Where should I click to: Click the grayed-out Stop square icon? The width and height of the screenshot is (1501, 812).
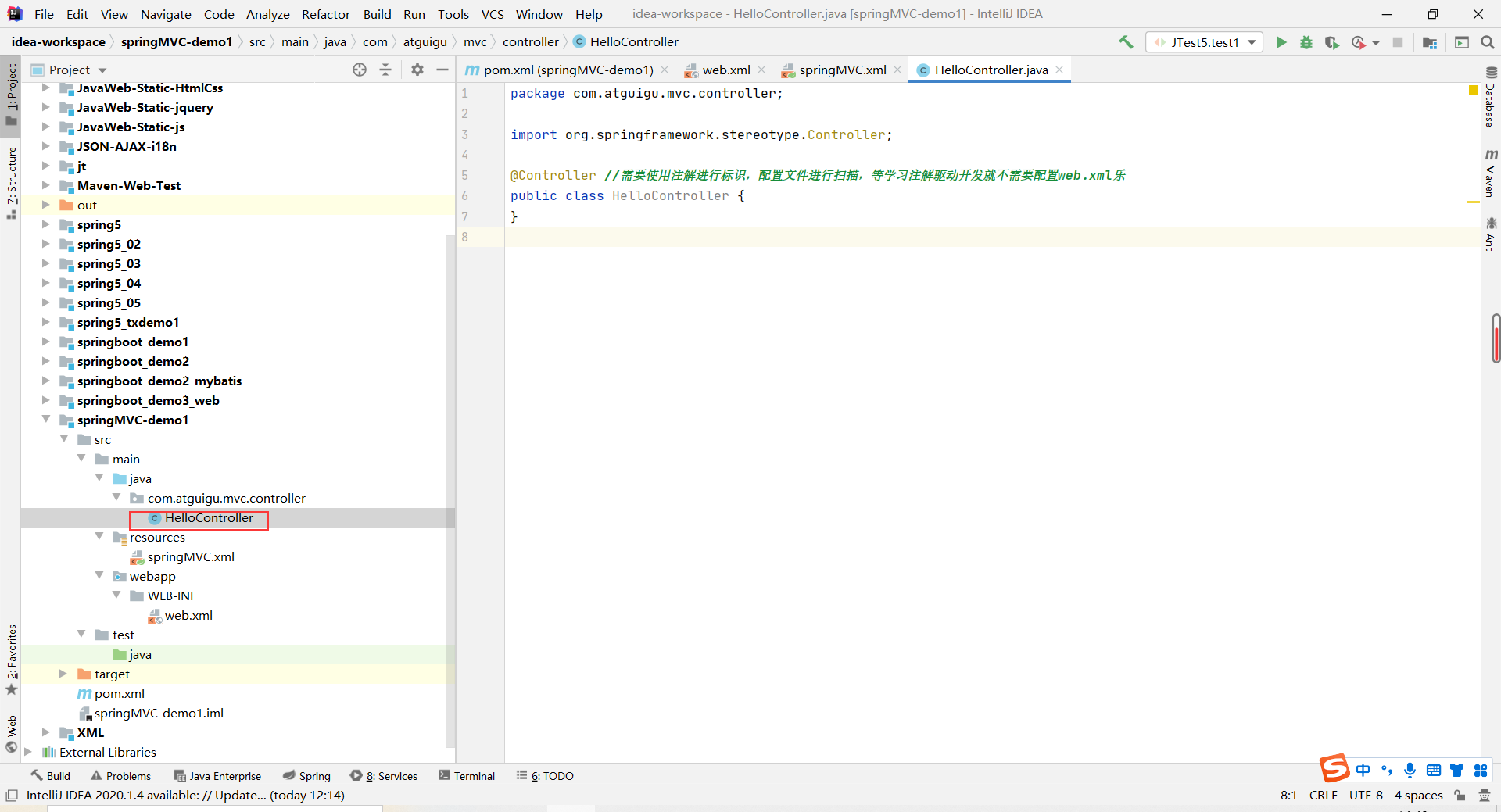[x=1398, y=42]
